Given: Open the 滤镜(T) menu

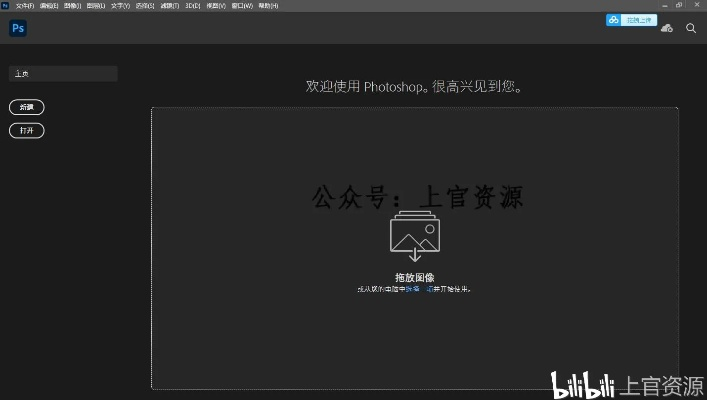Looking at the screenshot, I should tap(169, 6).
